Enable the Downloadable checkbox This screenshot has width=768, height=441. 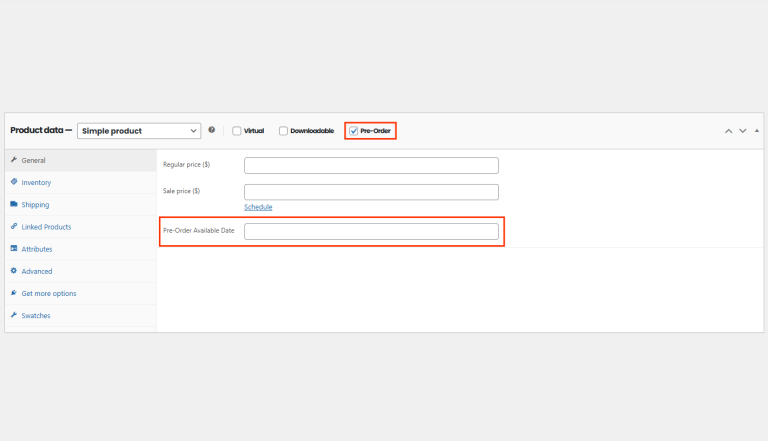283,131
